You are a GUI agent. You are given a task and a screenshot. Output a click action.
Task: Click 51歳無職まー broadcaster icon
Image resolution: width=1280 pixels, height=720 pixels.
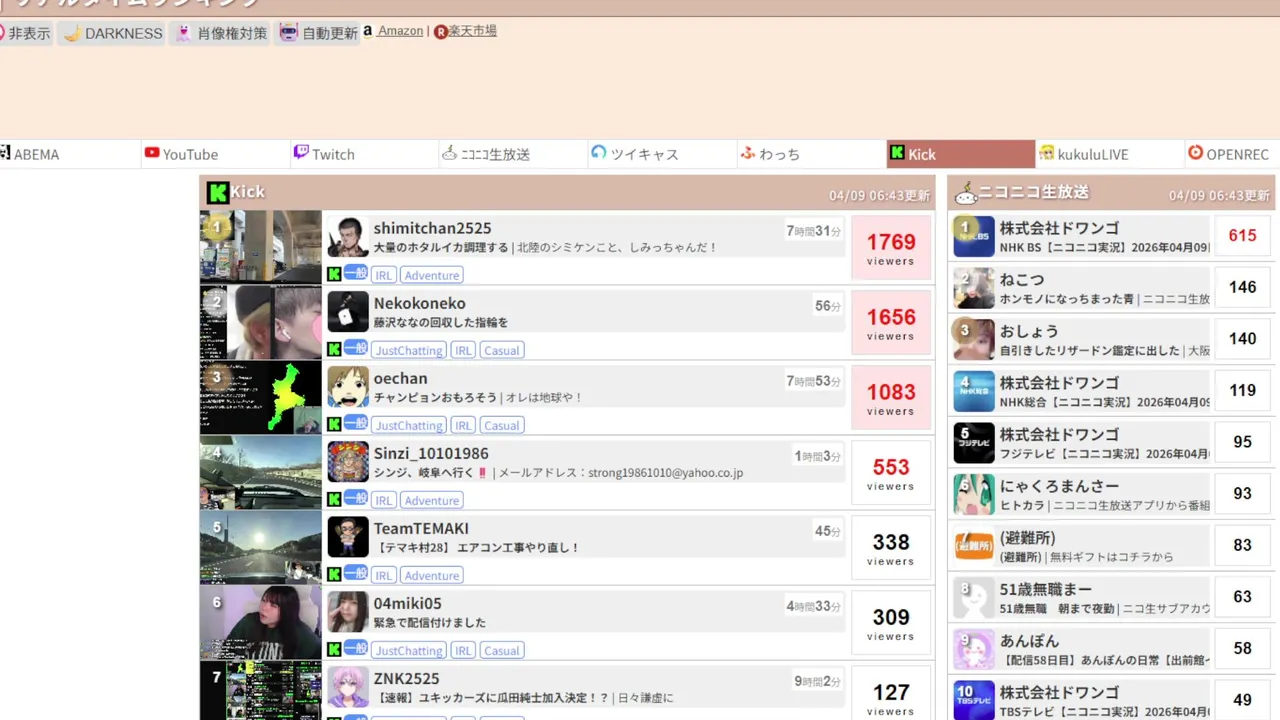coord(974,598)
